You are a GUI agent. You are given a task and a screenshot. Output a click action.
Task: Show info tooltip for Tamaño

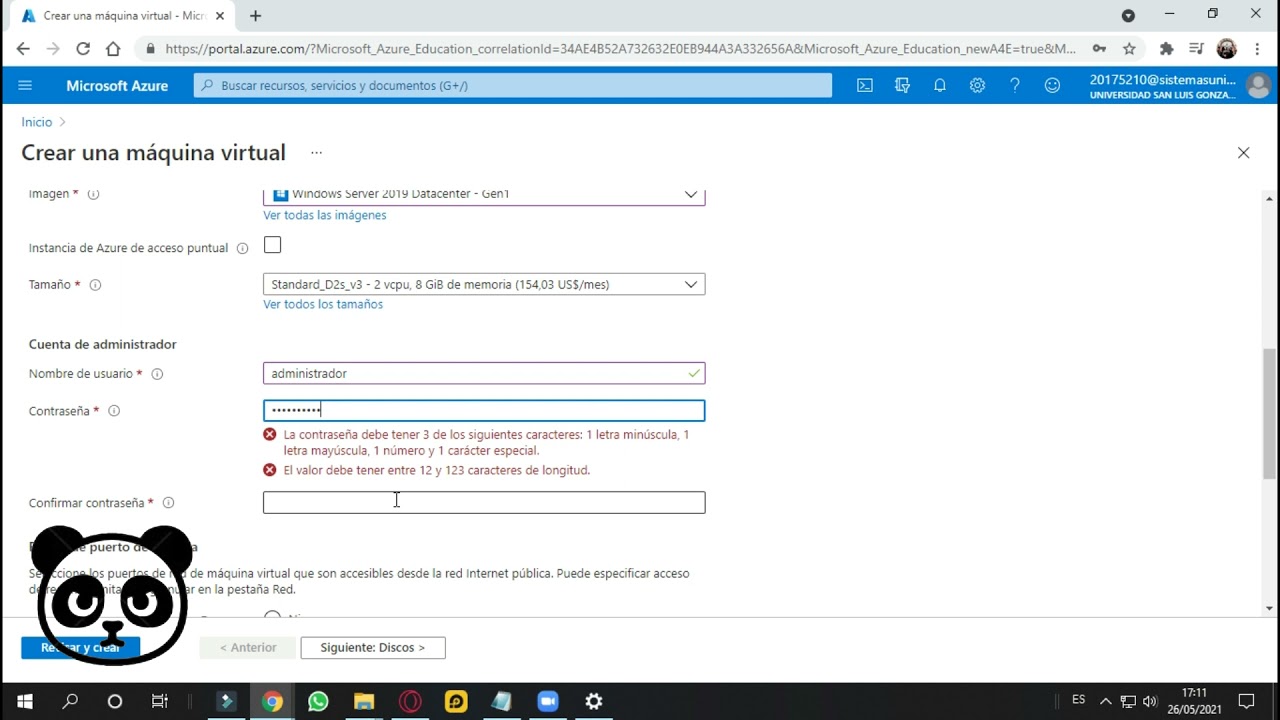pos(95,285)
